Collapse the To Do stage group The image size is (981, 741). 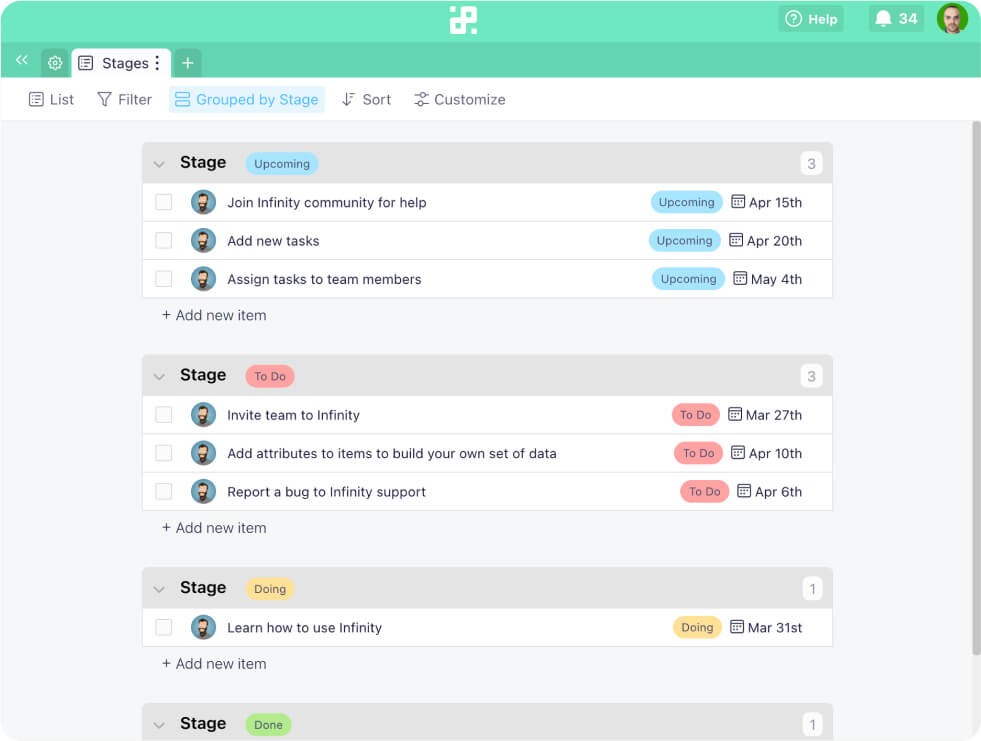coord(159,377)
